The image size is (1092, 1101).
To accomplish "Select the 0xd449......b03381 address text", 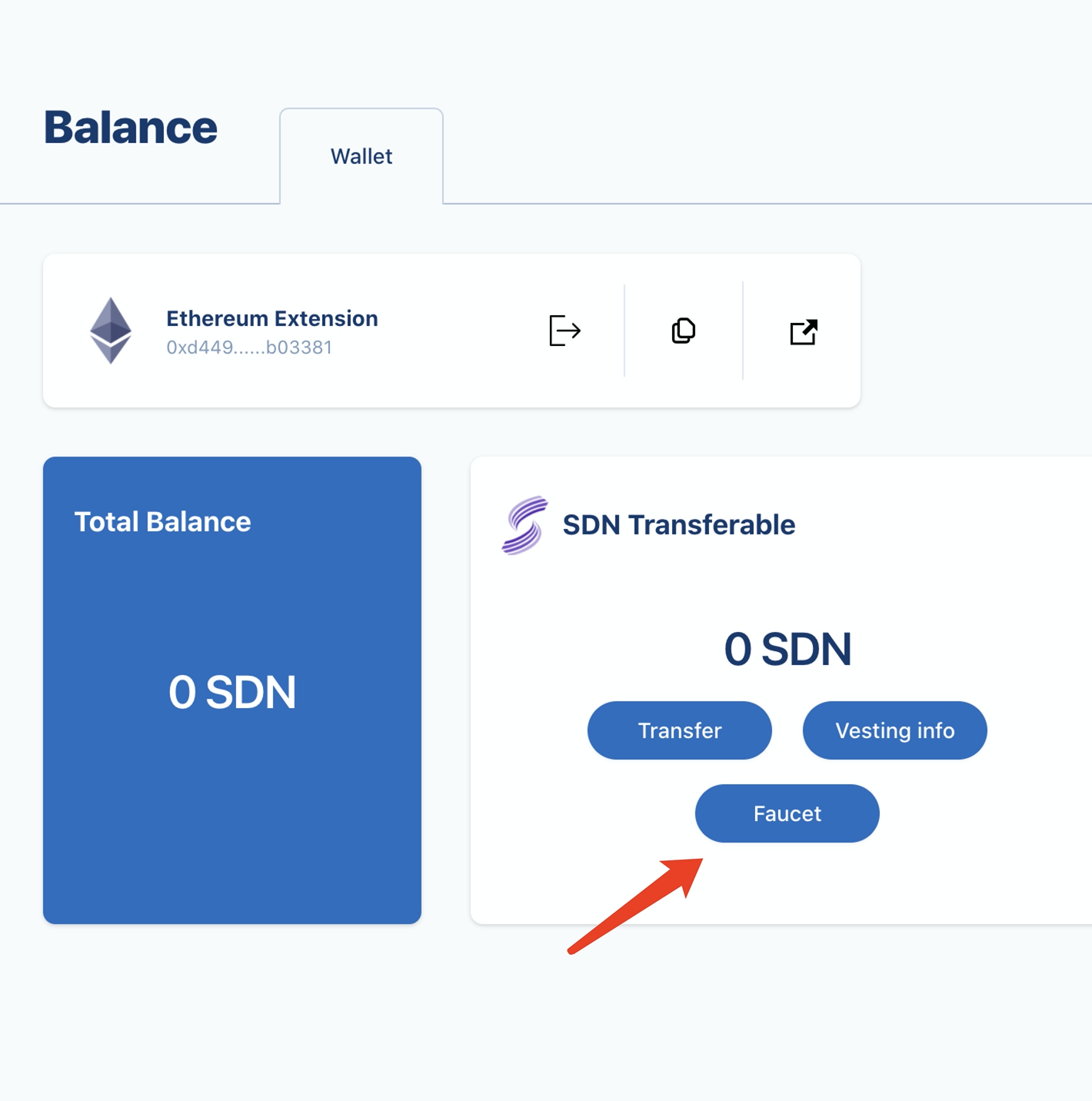I will 249,348.
